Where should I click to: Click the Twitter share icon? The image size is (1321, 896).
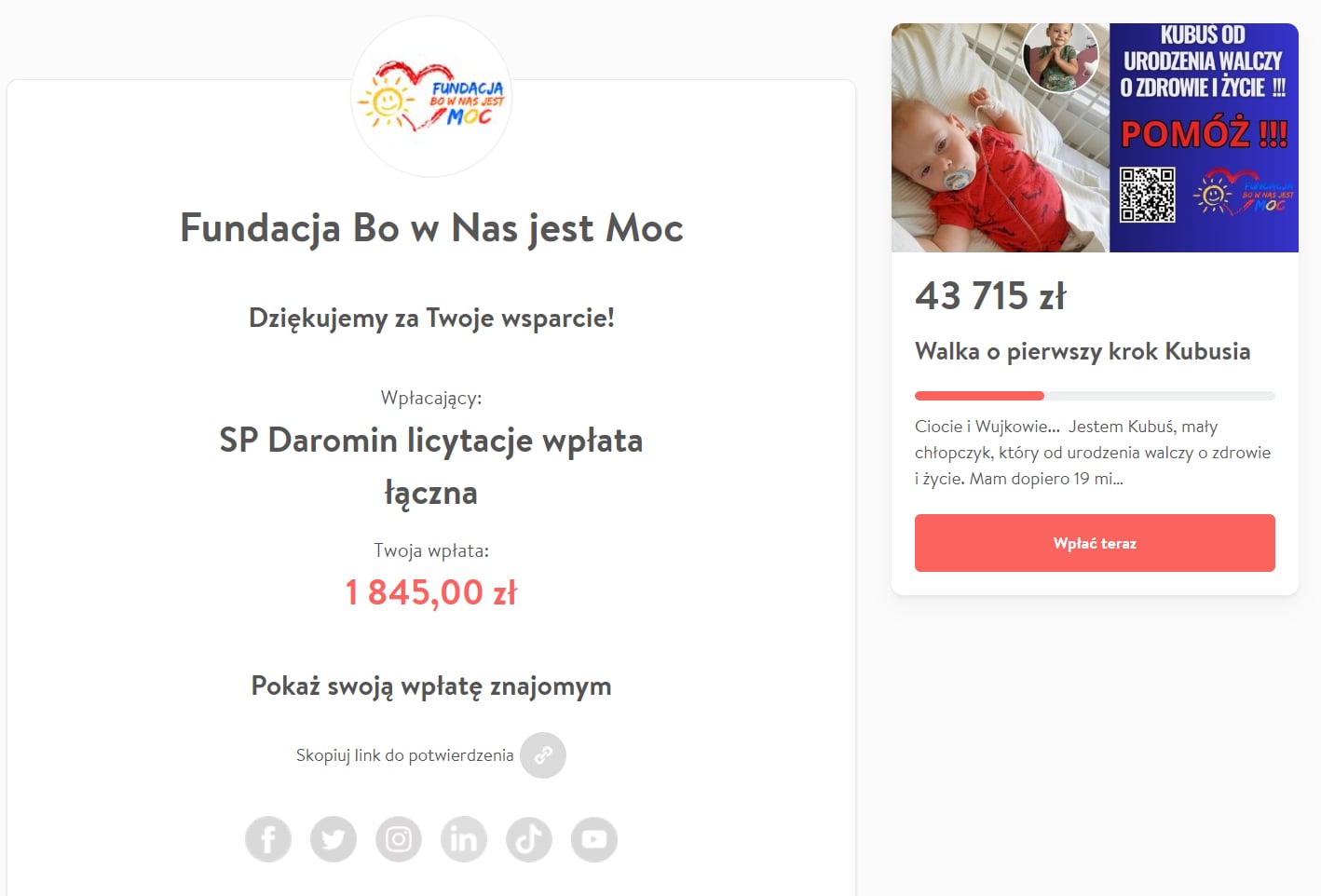[x=334, y=839]
